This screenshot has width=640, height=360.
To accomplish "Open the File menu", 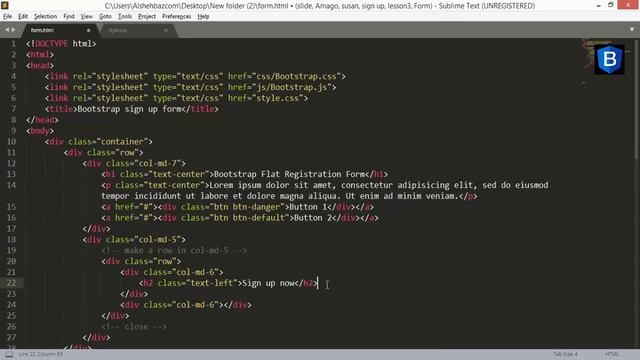I will pos(7,16).
